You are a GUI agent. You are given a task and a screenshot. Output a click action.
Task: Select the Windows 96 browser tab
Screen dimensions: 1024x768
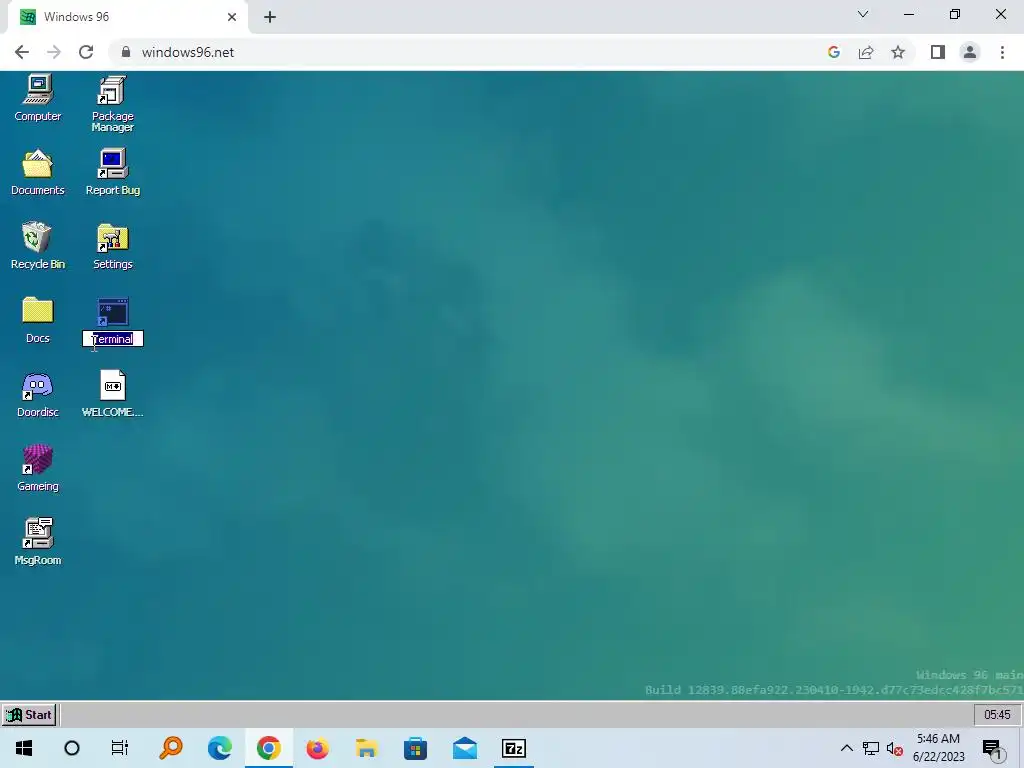click(128, 17)
